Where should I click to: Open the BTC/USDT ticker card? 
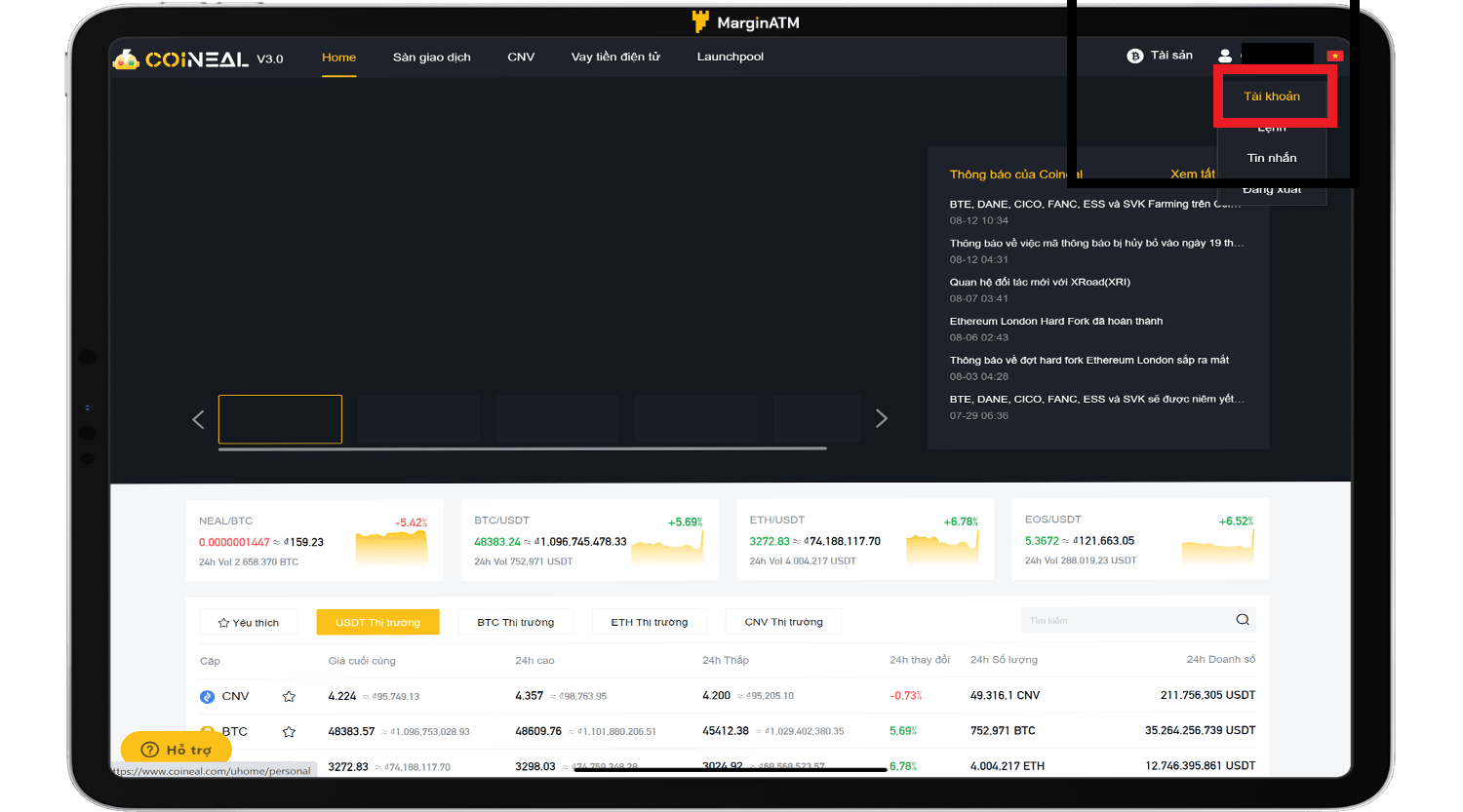pos(589,540)
